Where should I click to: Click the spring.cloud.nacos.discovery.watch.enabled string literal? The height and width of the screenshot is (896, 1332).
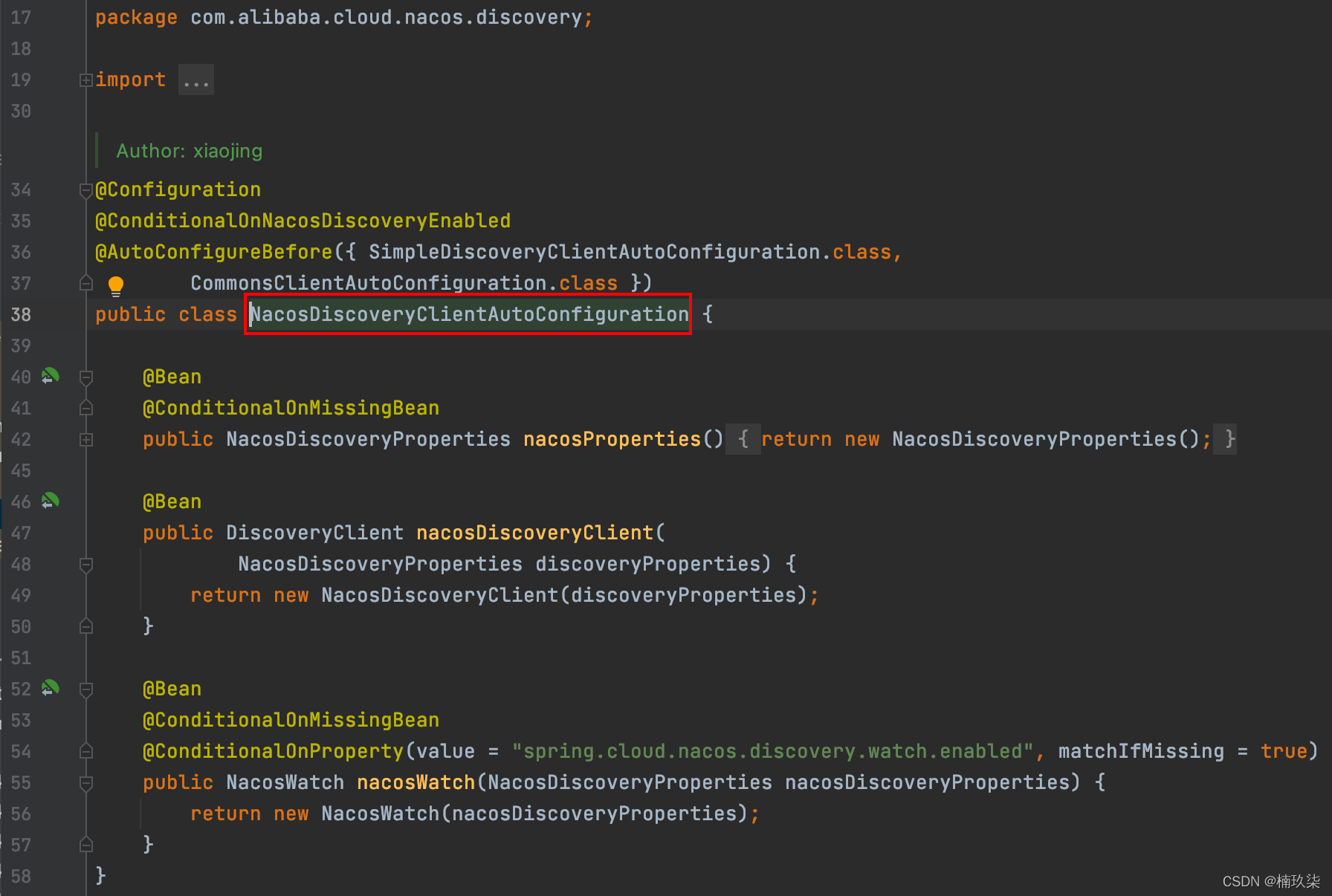[772, 752]
